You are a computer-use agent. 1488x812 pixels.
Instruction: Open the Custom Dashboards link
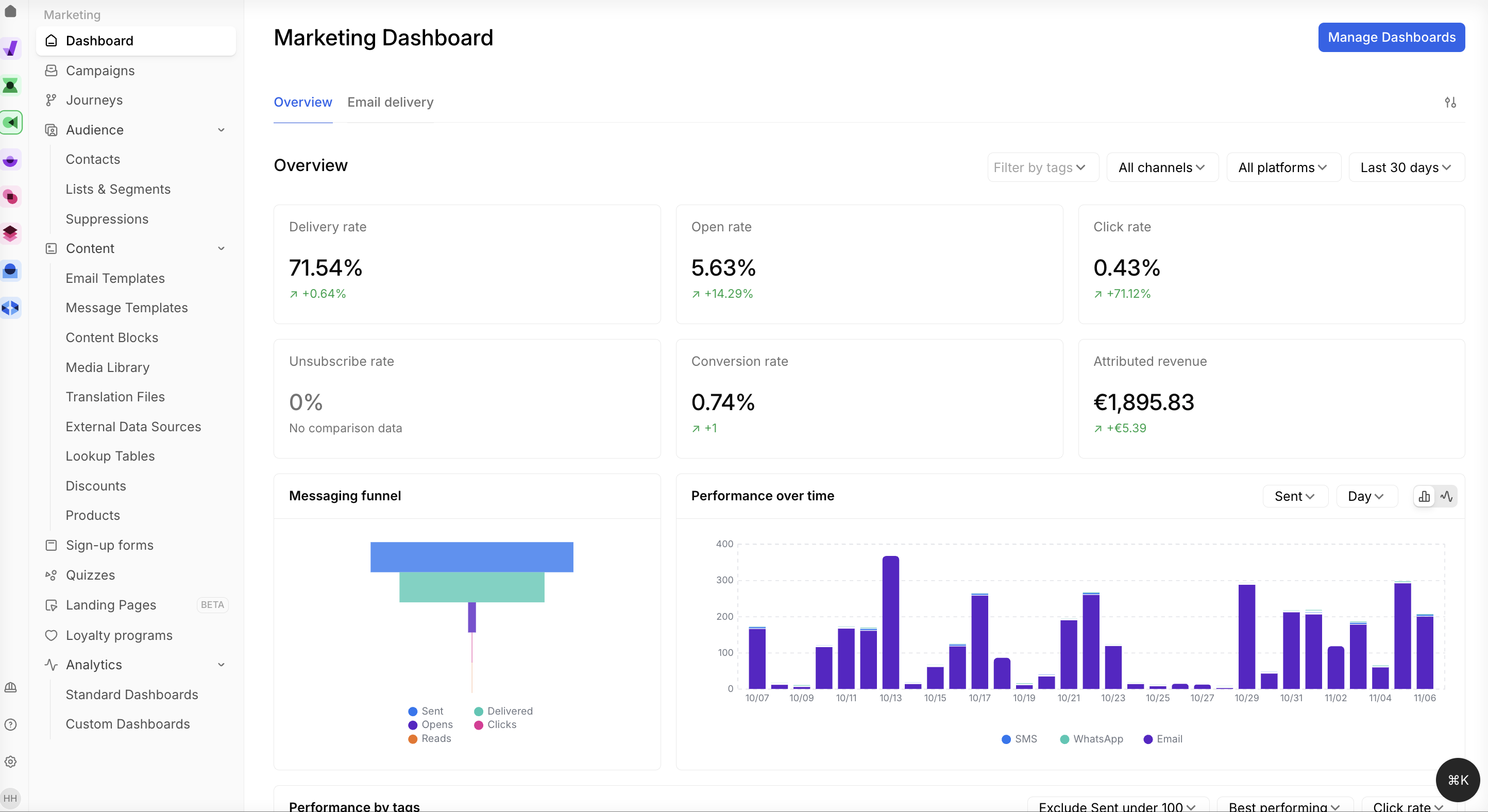click(128, 724)
